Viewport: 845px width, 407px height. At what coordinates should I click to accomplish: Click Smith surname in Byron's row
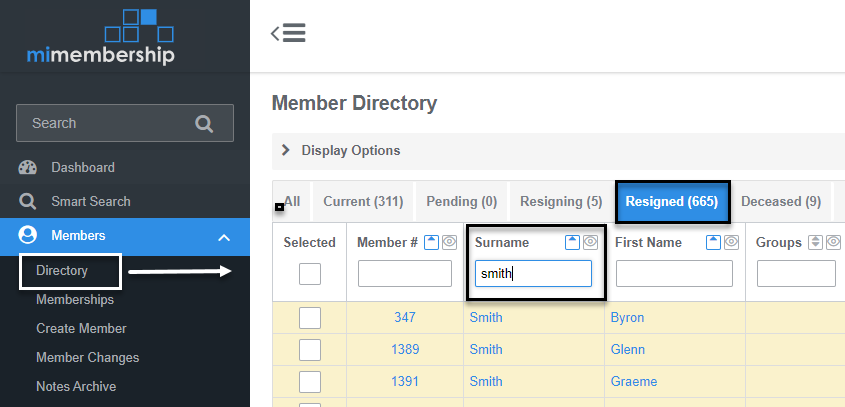486,318
